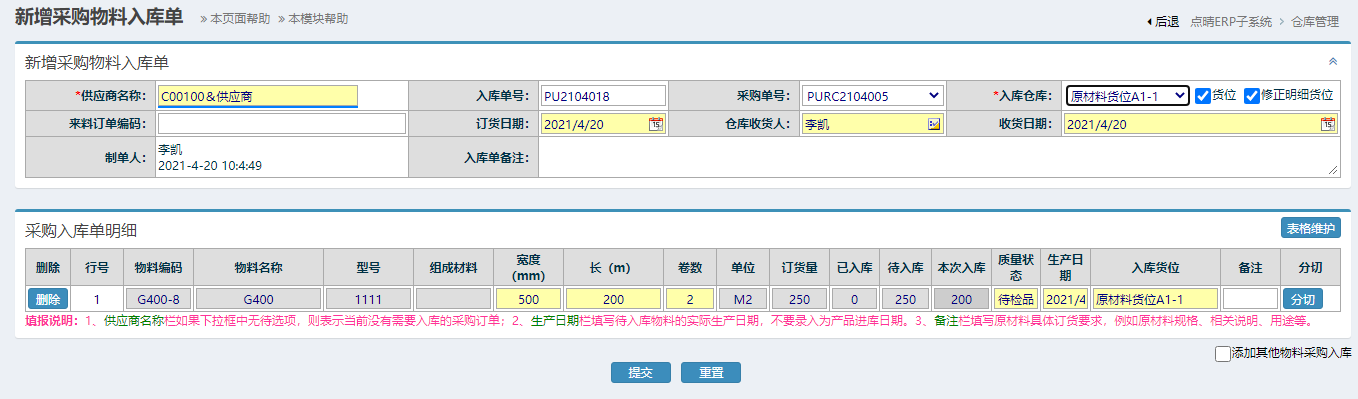The width and height of the screenshot is (1358, 399).
Task: Click the 重置 button
Action: tap(711, 372)
